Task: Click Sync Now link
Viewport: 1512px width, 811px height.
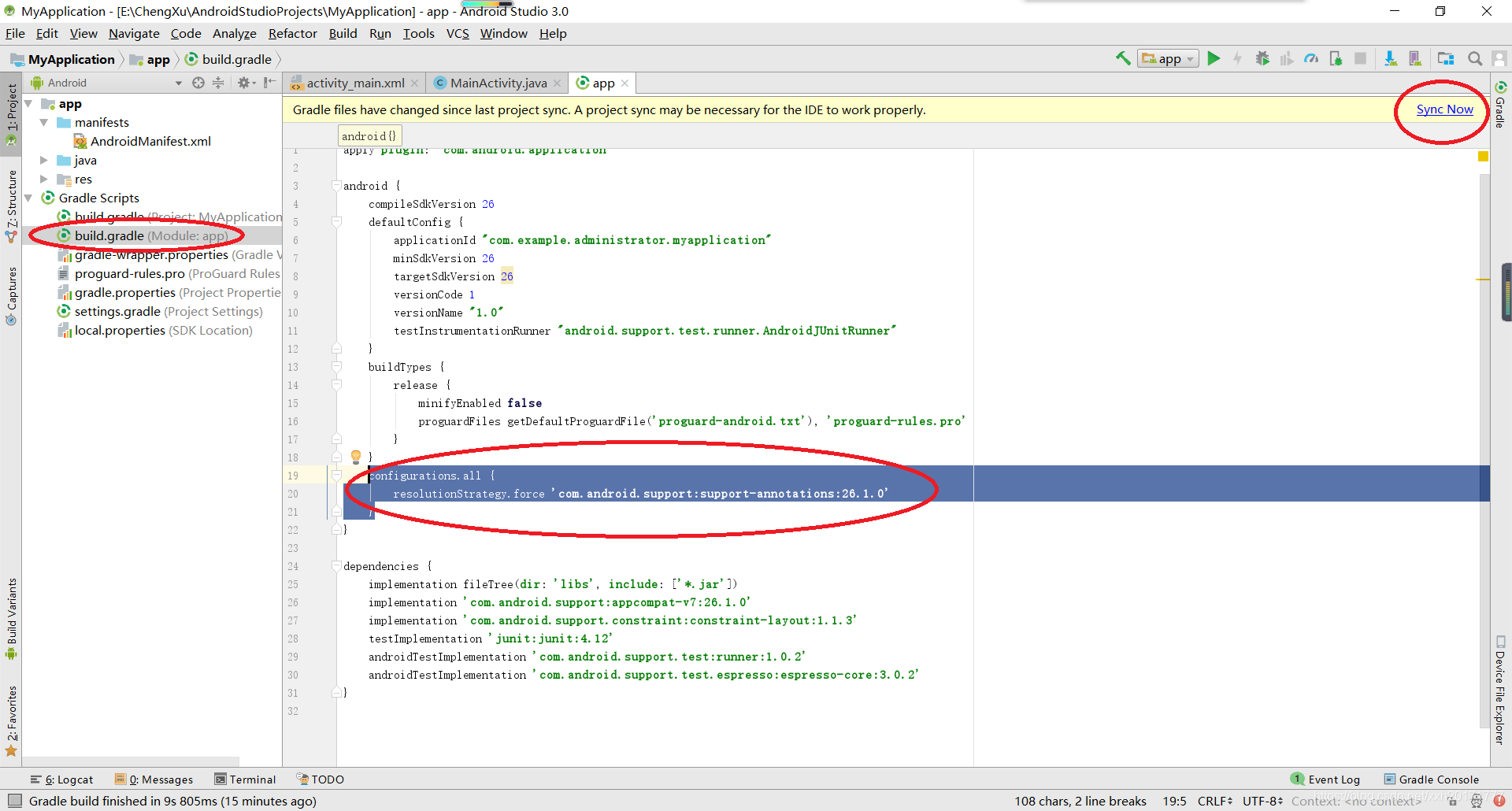Action: tap(1444, 109)
